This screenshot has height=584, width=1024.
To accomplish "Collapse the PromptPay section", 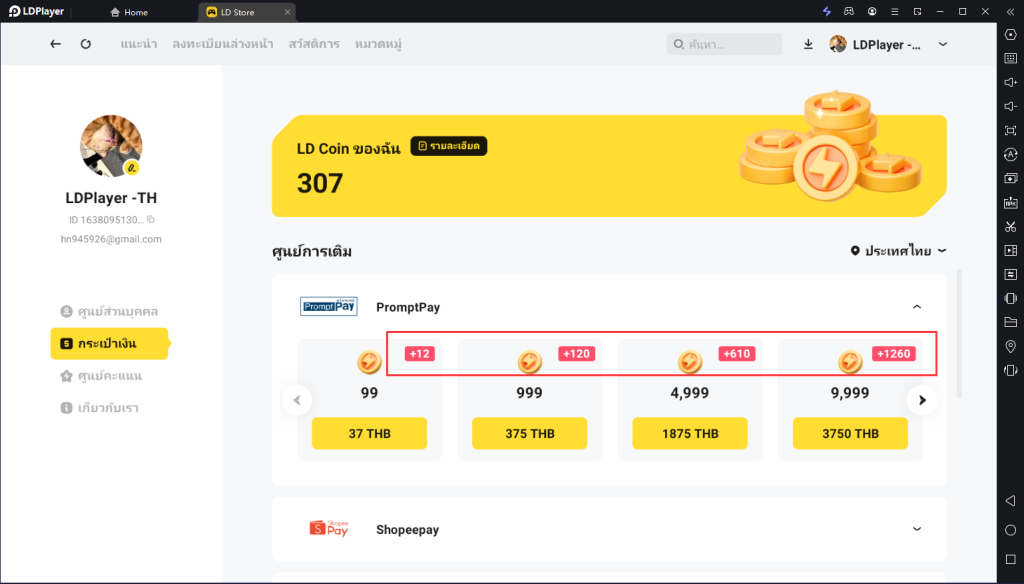I will coord(917,306).
